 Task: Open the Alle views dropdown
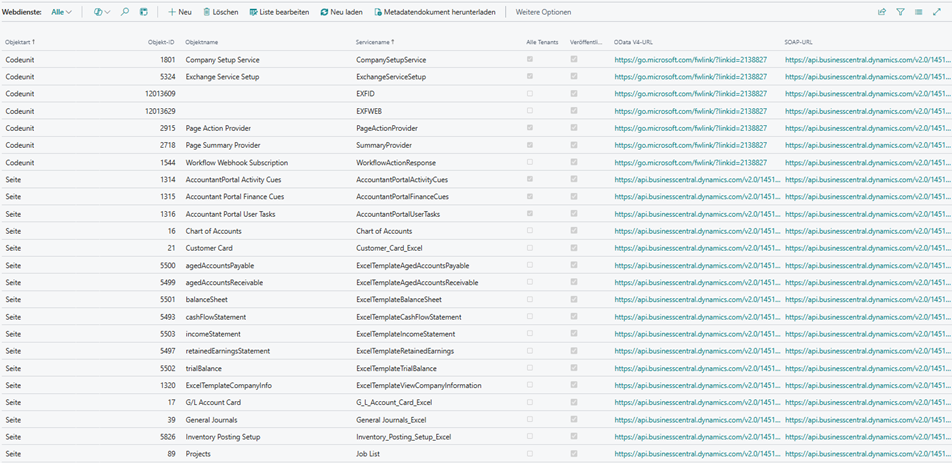[x=62, y=12]
